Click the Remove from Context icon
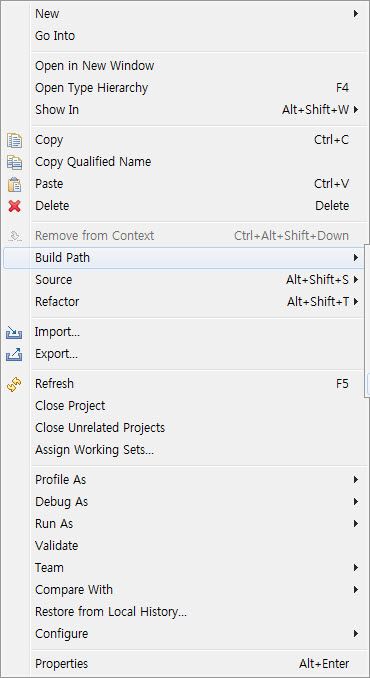The image size is (370, 678). point(15,236)
